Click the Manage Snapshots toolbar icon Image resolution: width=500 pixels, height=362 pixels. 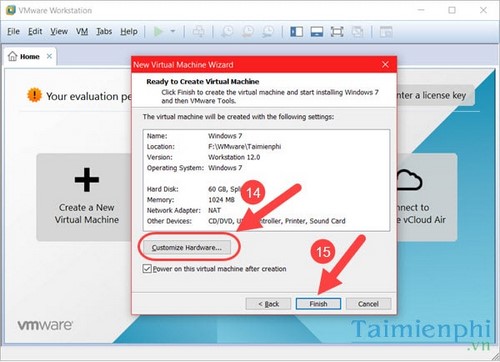pos(268,31)
